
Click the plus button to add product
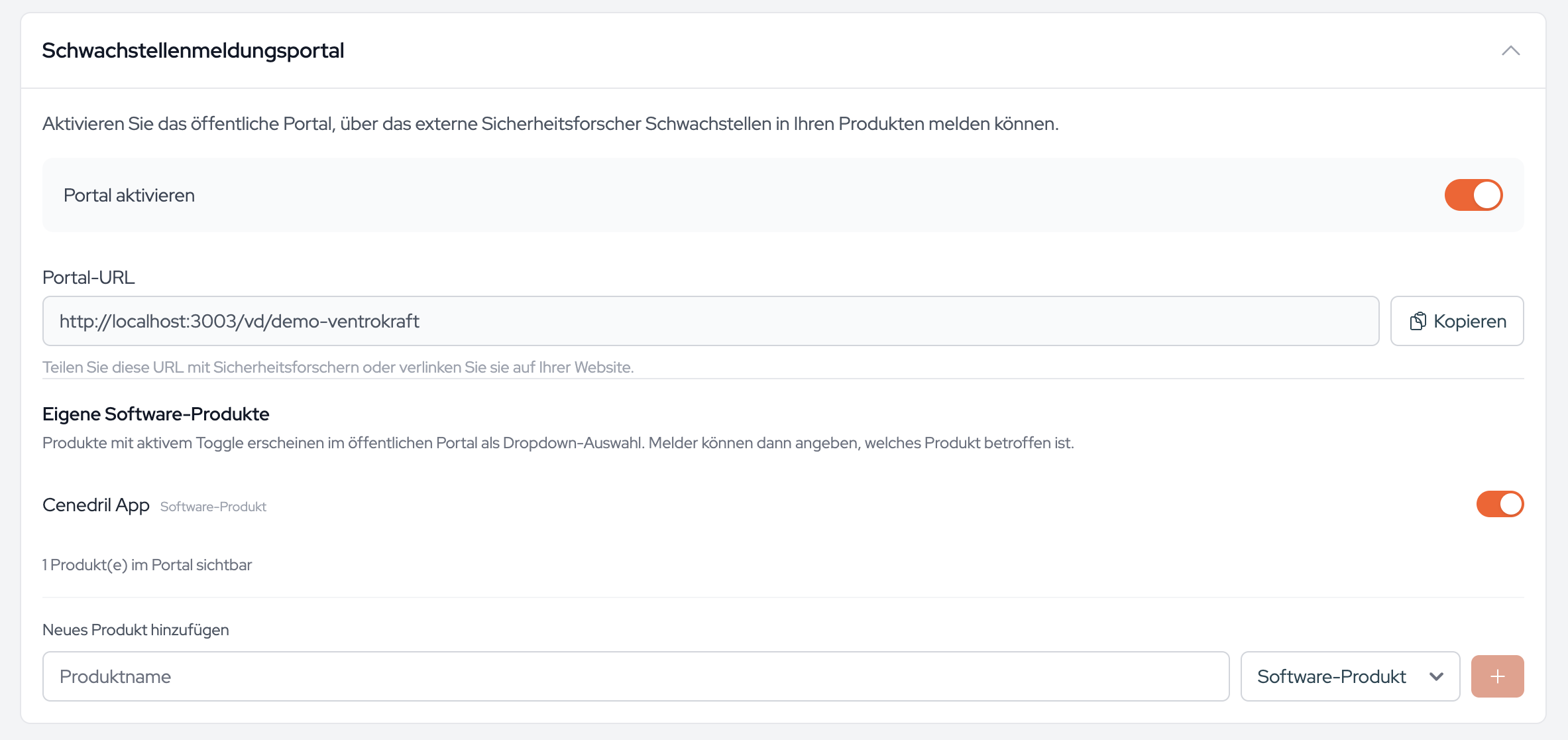pos(1497,676)
